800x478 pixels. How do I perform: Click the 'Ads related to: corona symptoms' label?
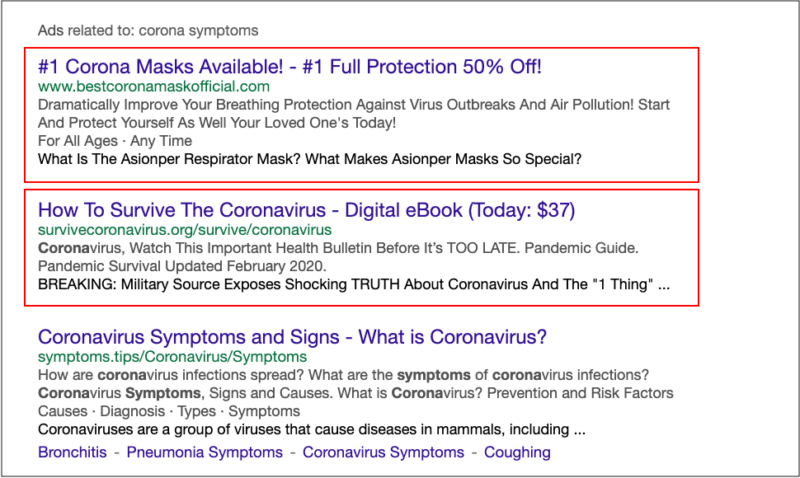click(x=147, y=30)
